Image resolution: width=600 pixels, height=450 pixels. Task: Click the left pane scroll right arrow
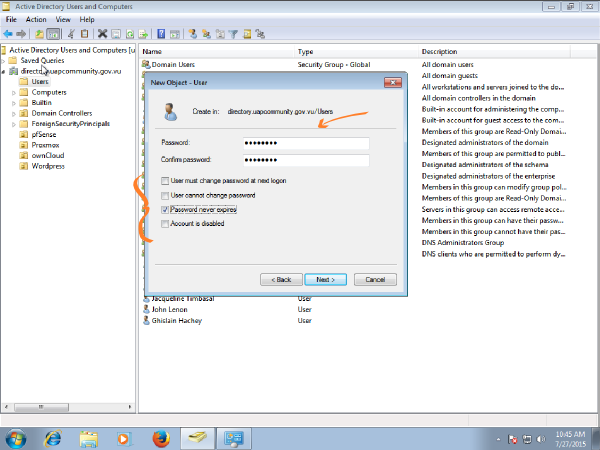pyautogui.click(x=130, y=407)
